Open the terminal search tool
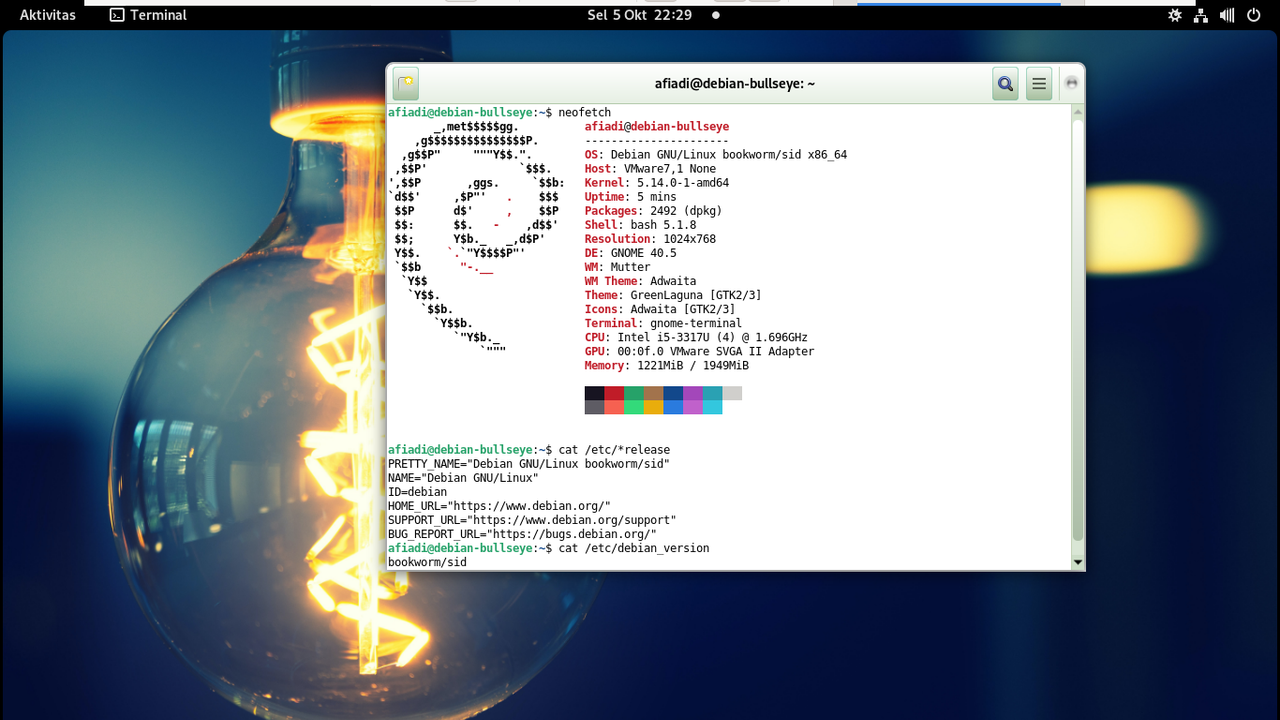Image resolution: width=1280 pixels, height=720 pixels. (x=1005, y=84)
